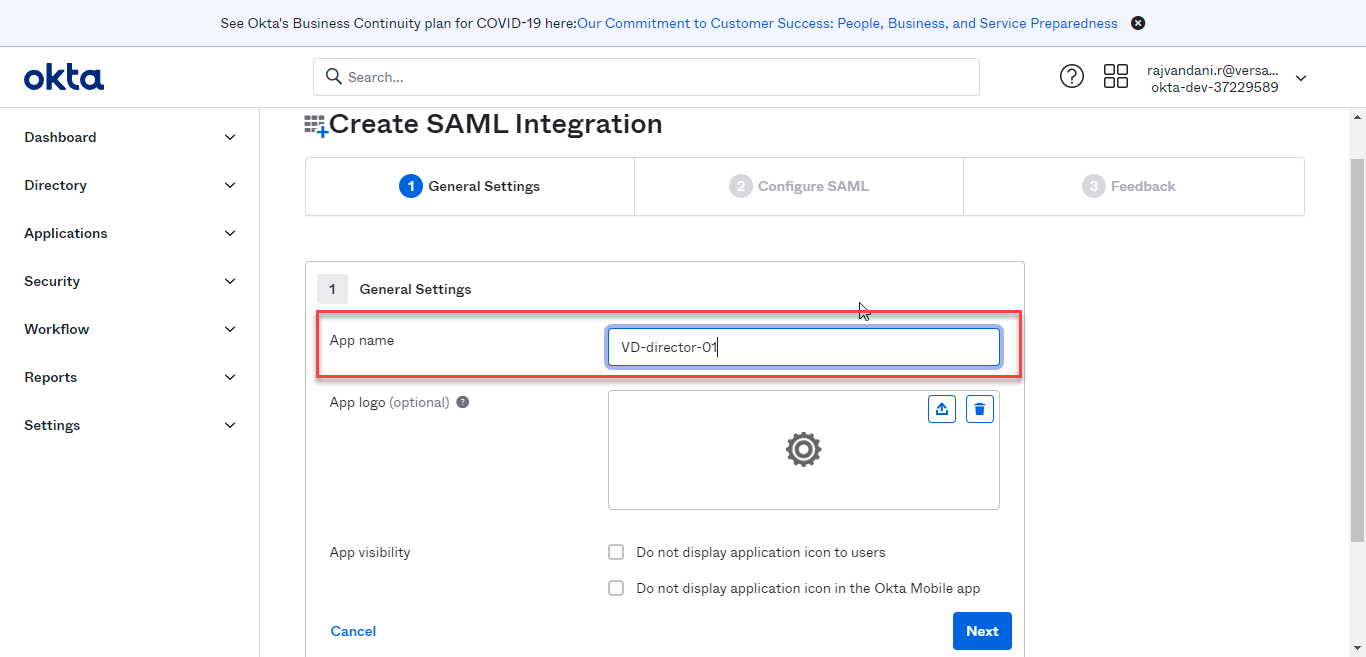Select the Feedback step tab
Viewport: 1366px width, 657px height.
(1134, 186)
